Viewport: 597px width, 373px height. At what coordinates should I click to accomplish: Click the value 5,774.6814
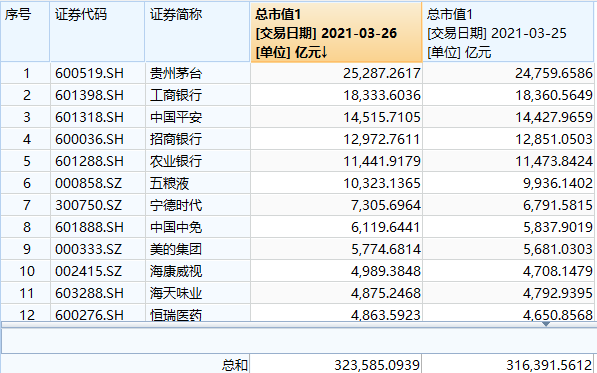386,250
